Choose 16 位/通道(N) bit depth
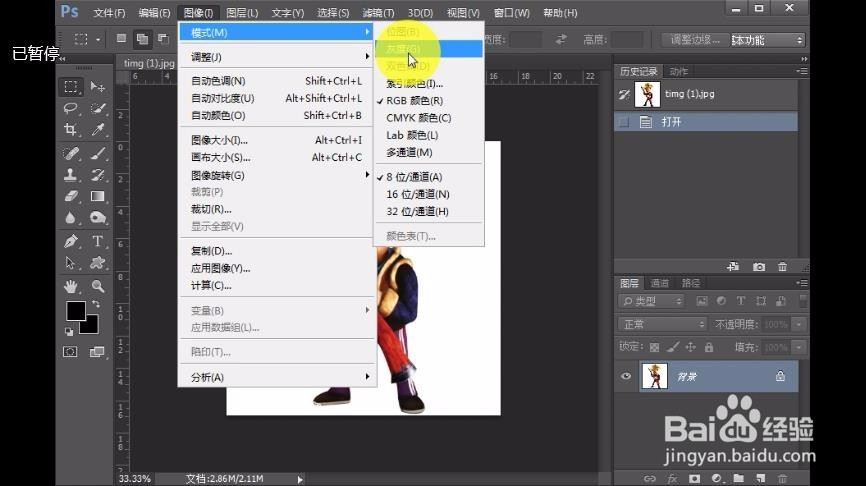 [429, 194]
